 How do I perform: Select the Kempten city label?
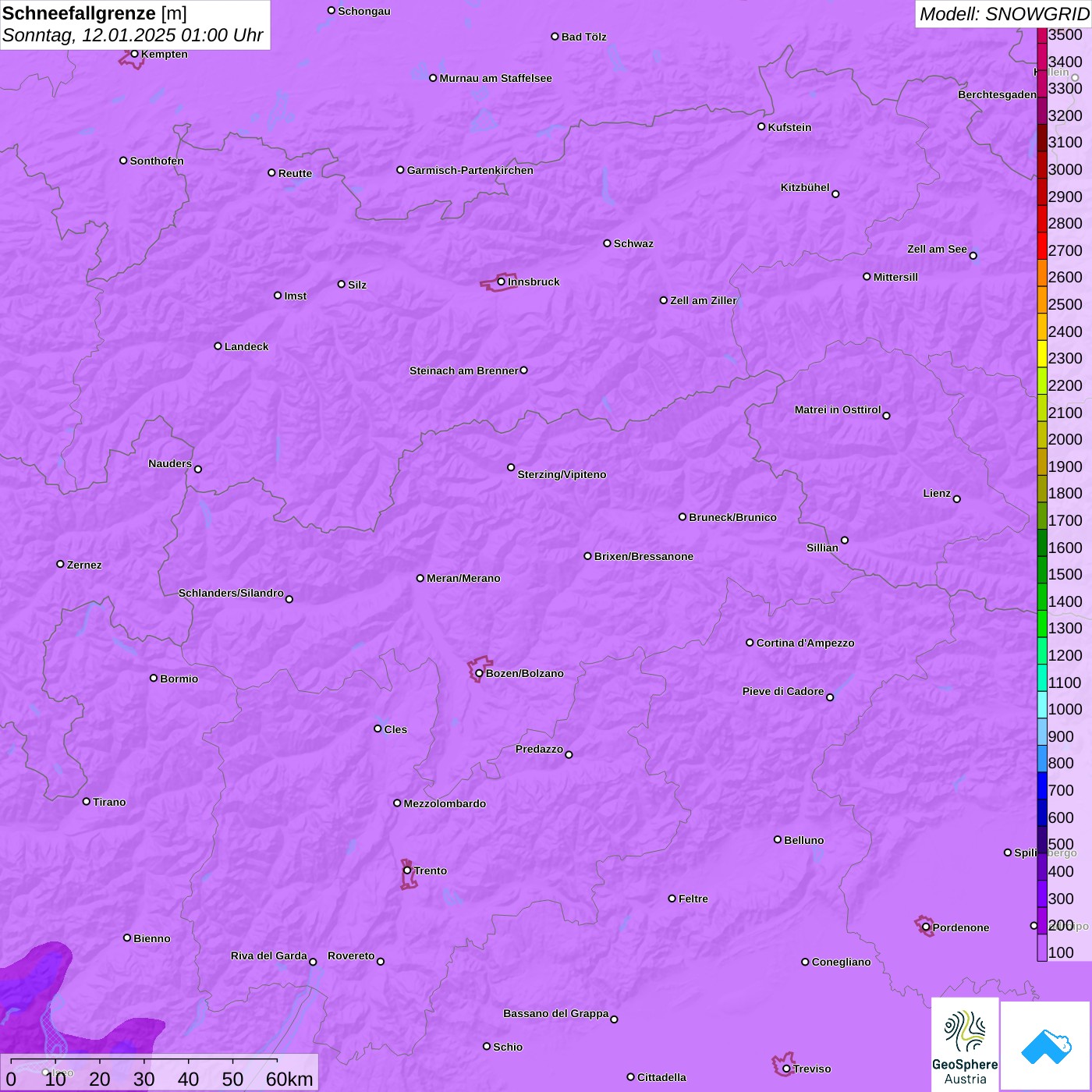tap(165, 54)
